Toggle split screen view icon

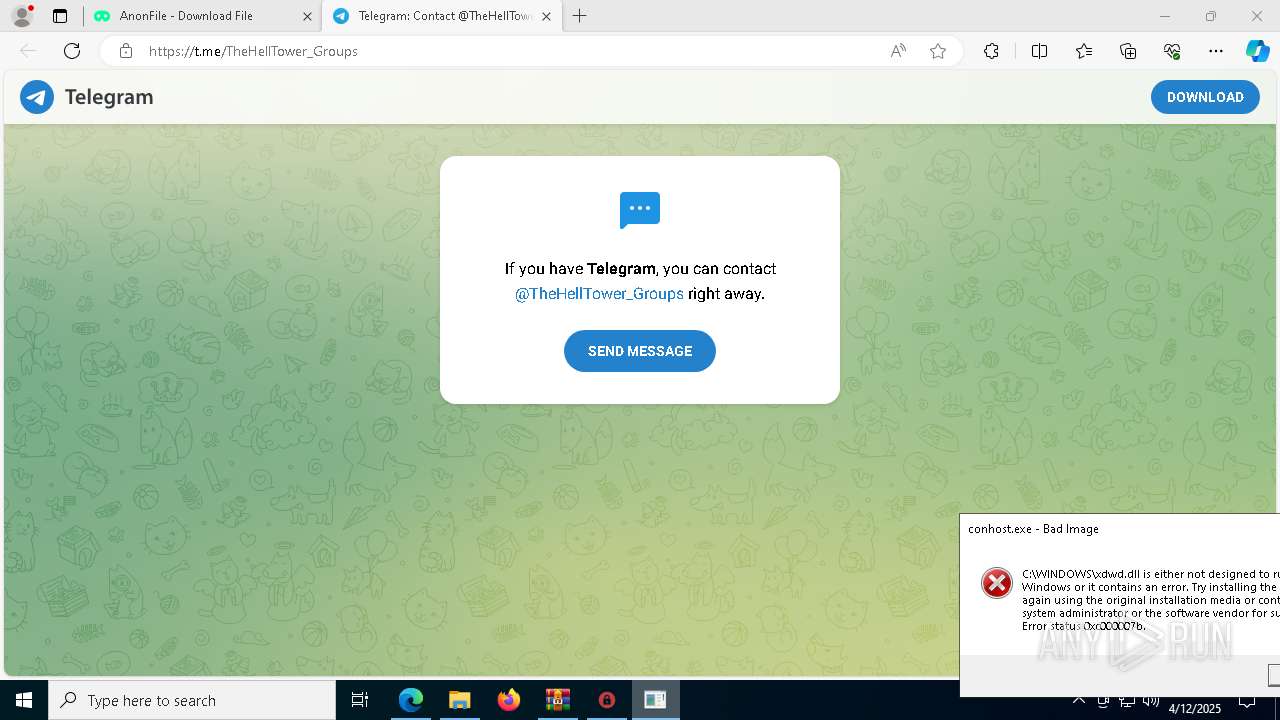(1039, 51)
